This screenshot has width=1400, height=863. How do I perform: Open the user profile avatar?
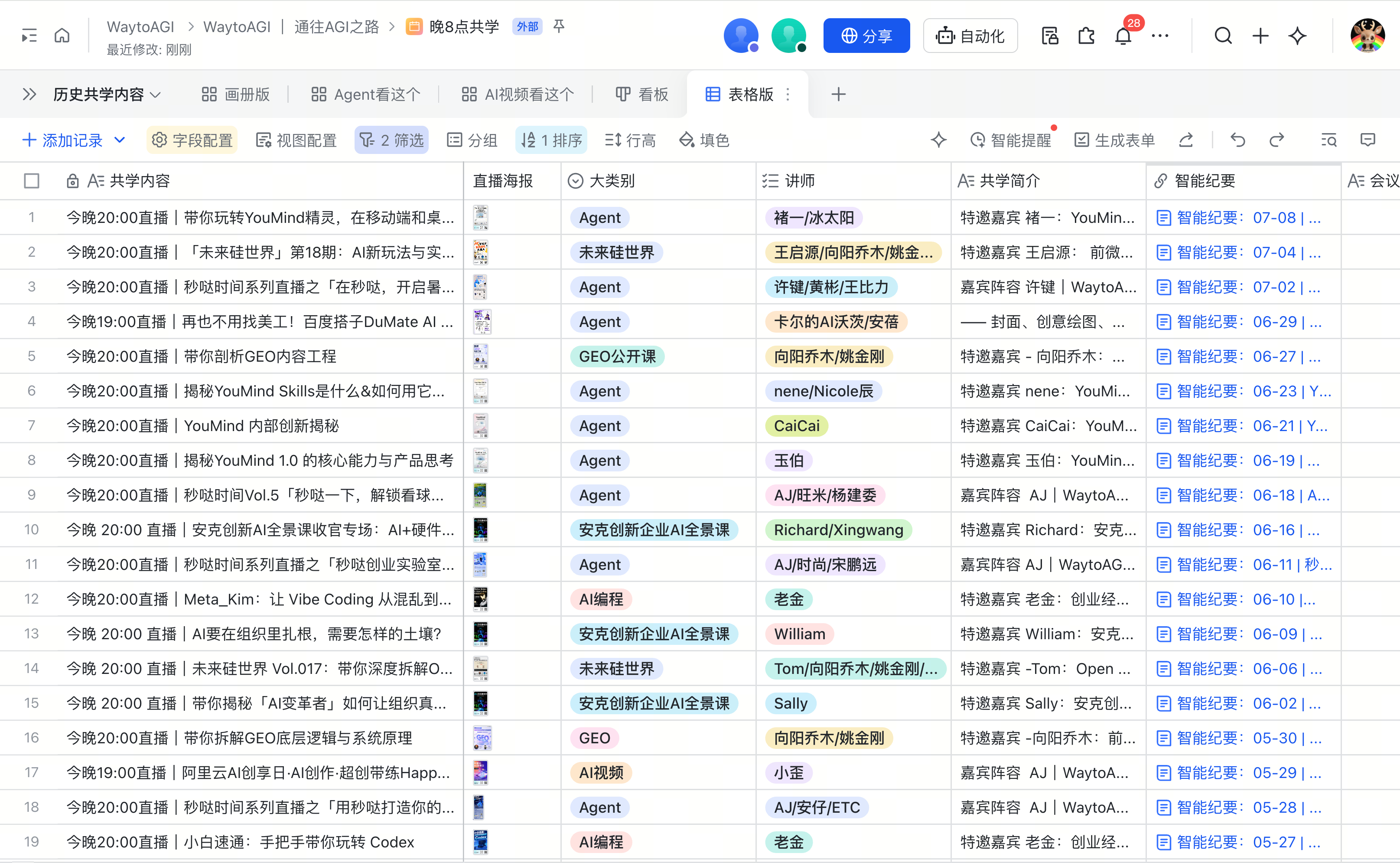[x=1367, y=36]
